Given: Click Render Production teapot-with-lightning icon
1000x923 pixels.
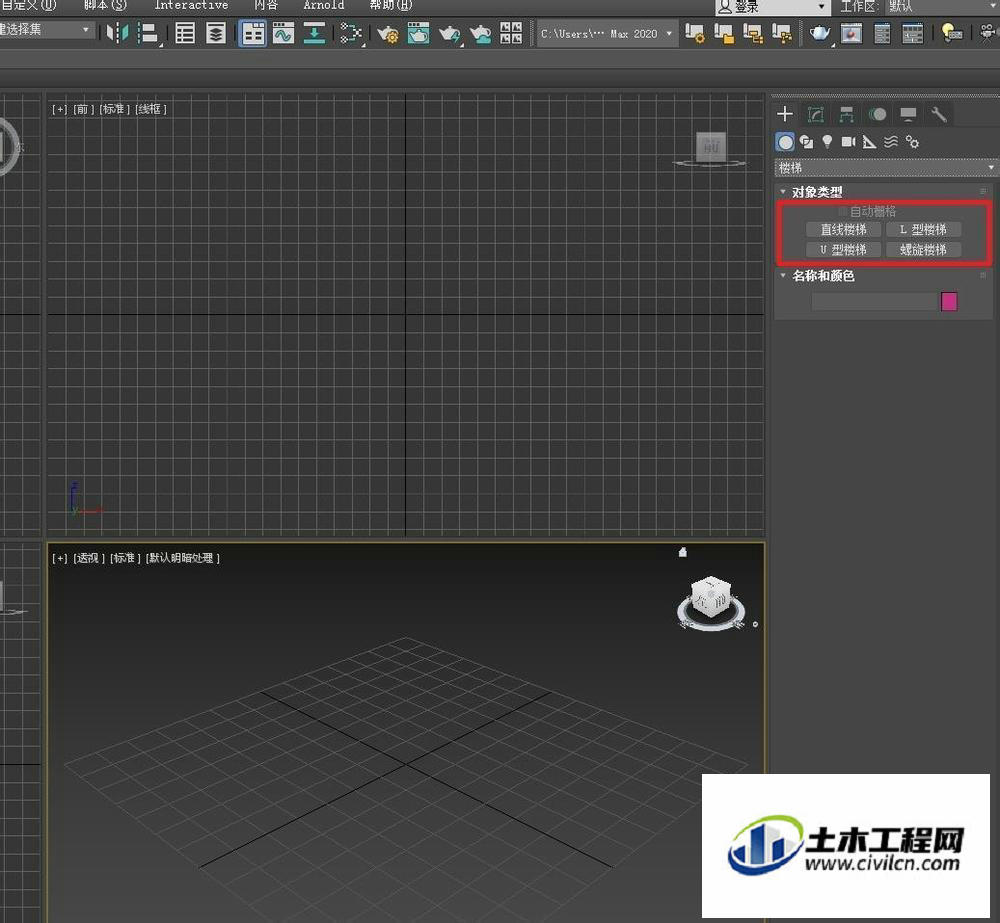Looking at the screenshot, I should [450, 33].
